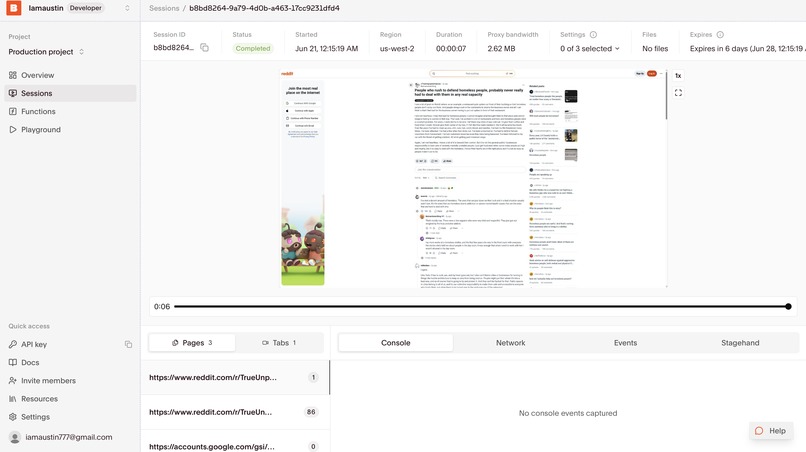
Task: Open Invite members
Action: point(48,381)
